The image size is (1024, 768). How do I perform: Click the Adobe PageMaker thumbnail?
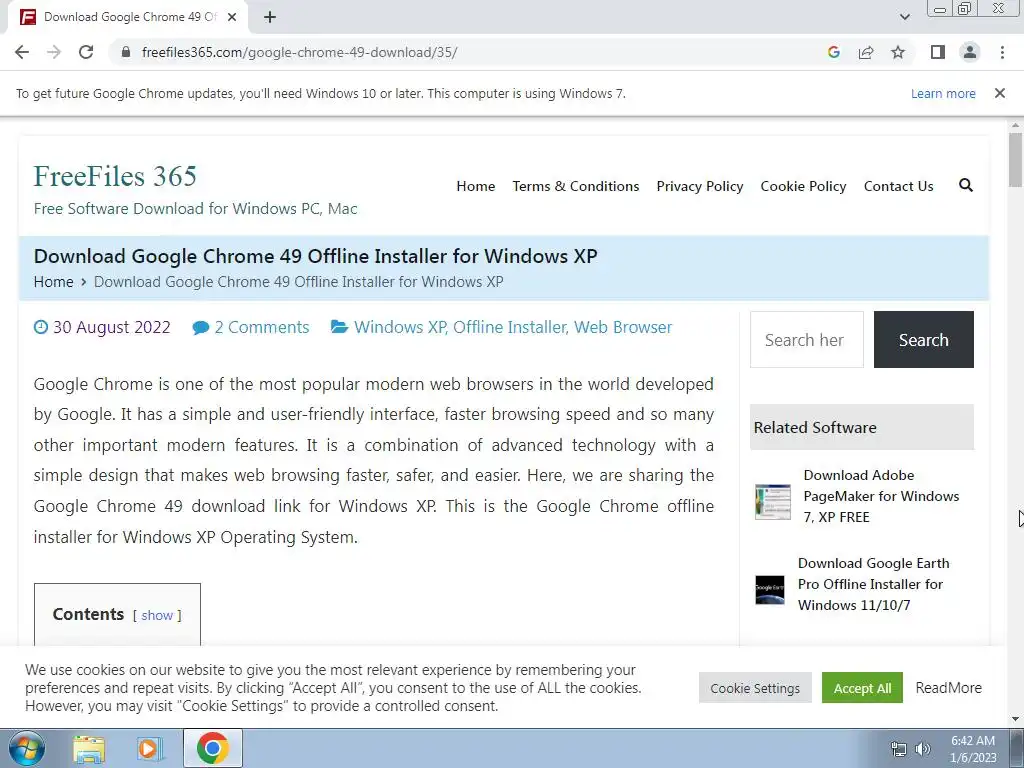click(773, 502)
